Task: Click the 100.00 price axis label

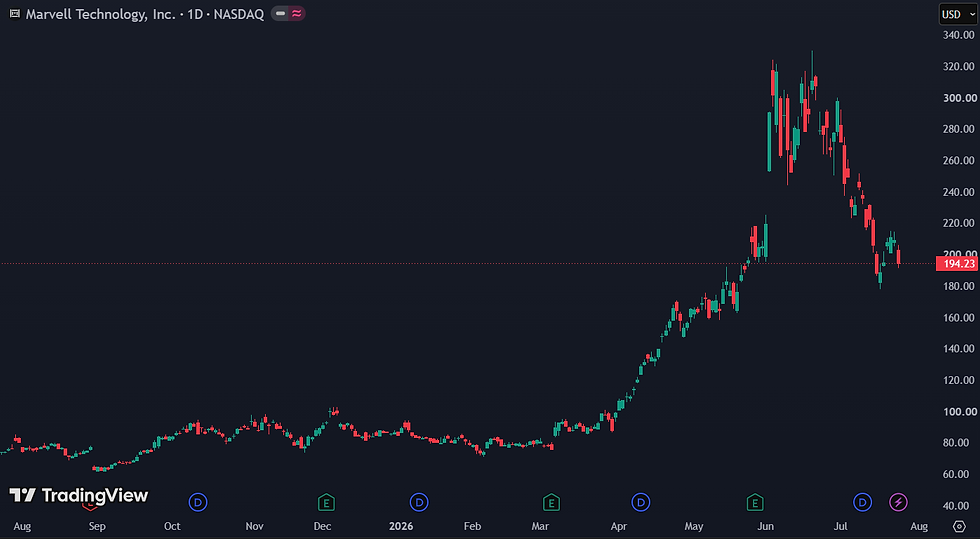Action: (x=959, y=411)
